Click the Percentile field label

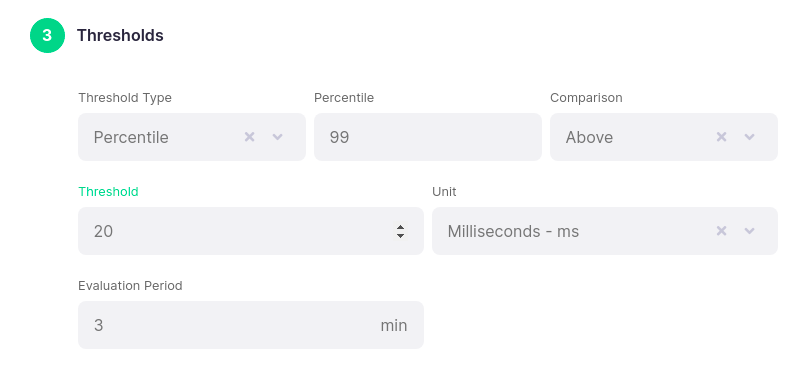click(x=344, y=98)
